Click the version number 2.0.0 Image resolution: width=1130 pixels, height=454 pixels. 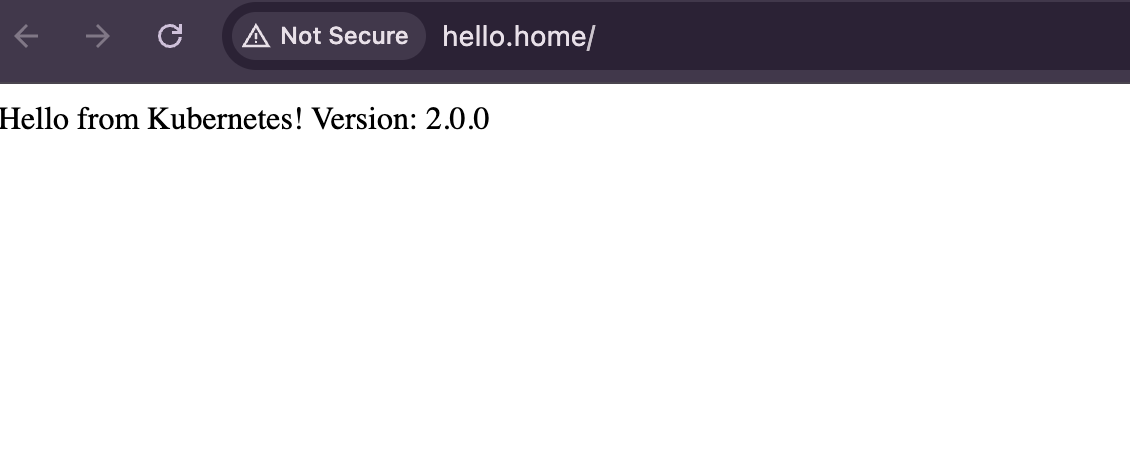457,120
